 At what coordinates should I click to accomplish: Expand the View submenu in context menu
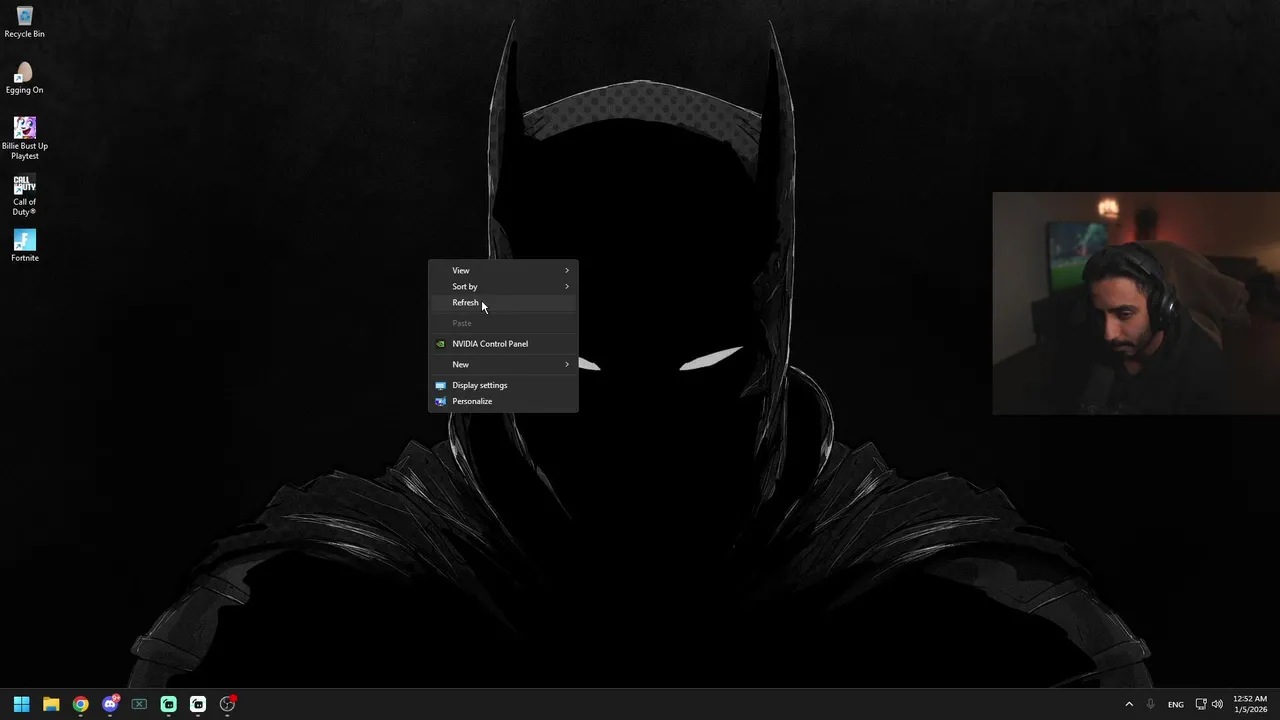[x=503, y=270]
